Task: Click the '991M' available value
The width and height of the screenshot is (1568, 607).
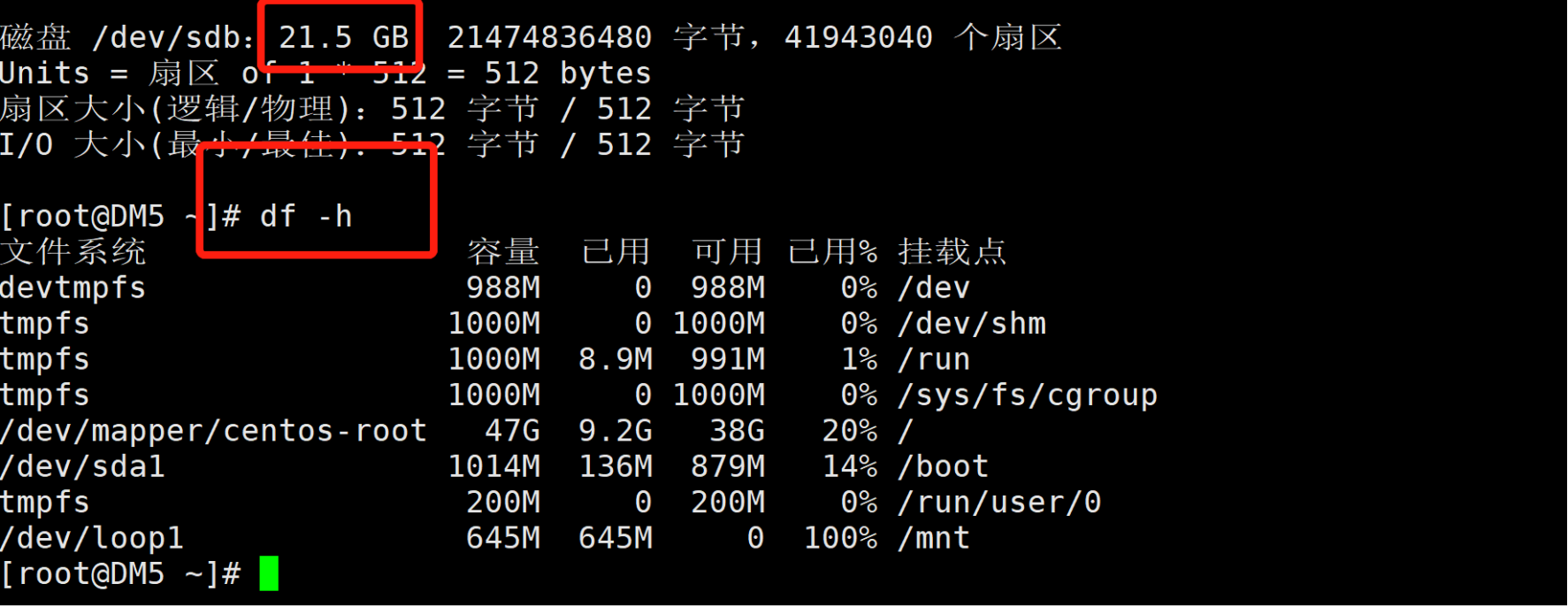Action: click(728, 360)
